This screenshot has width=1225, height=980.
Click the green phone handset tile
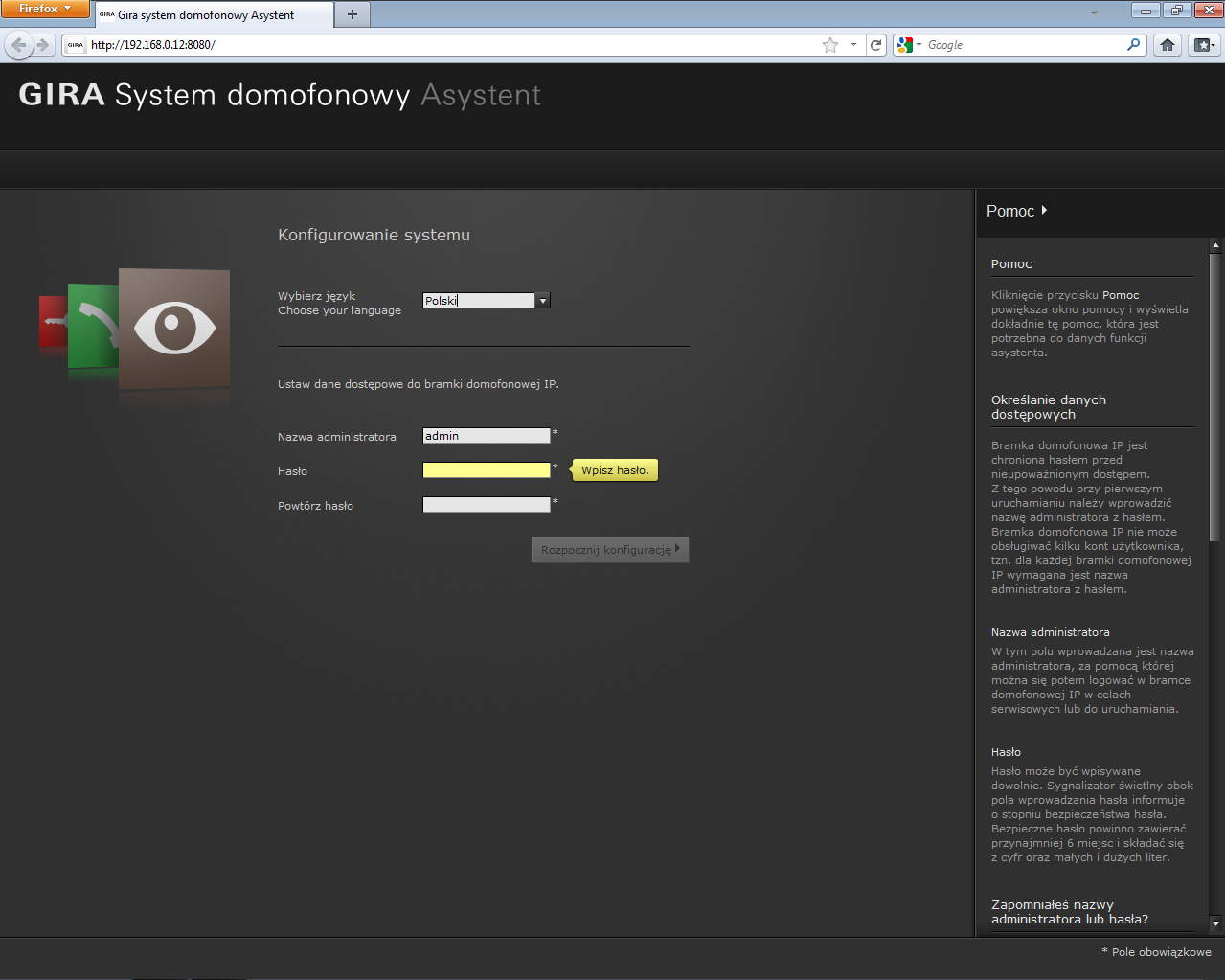(x=93, y=326)
